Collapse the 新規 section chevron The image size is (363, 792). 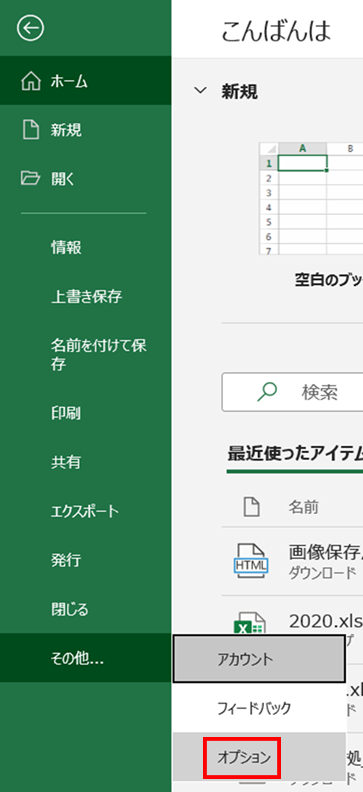(201, 91)
